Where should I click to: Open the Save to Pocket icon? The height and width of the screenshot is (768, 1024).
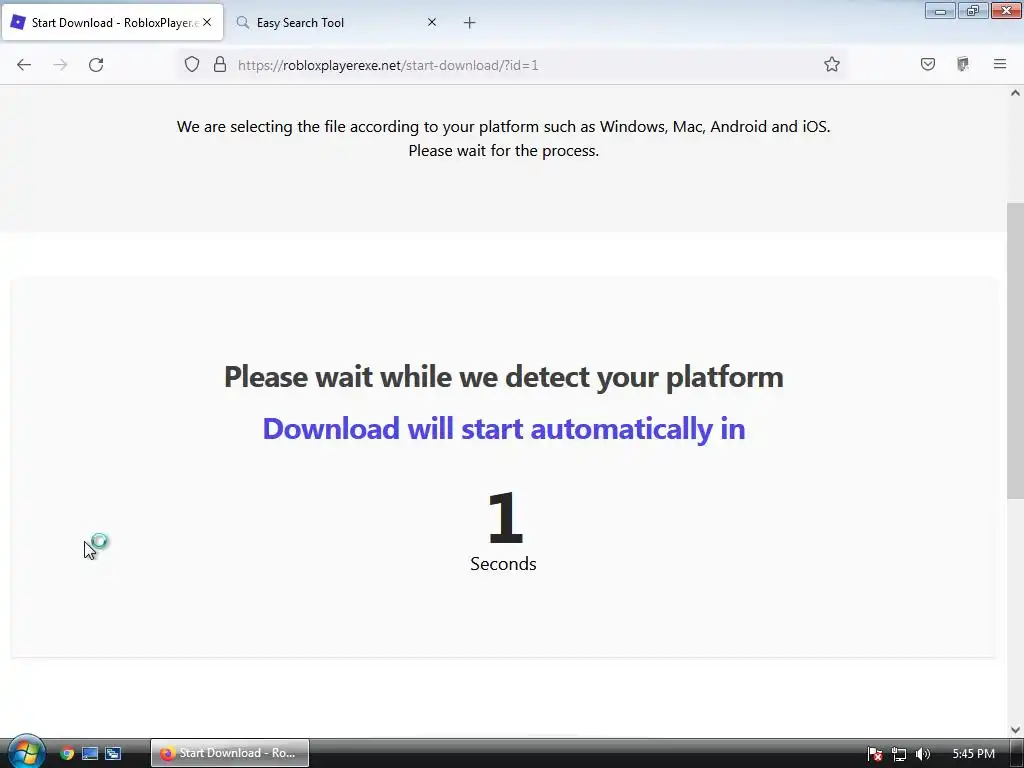[927, 64]
